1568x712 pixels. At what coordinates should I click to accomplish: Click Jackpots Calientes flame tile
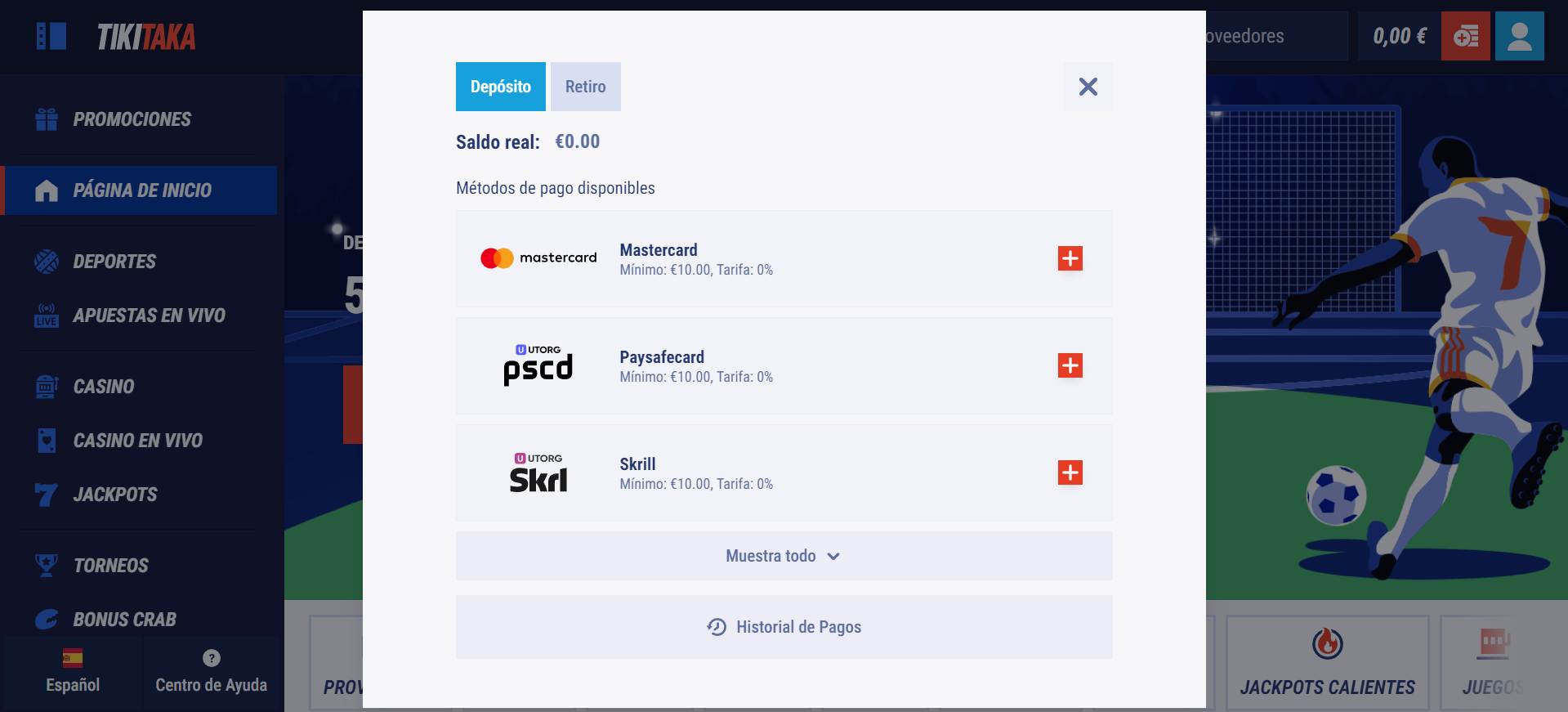[x=1327, y=662]
